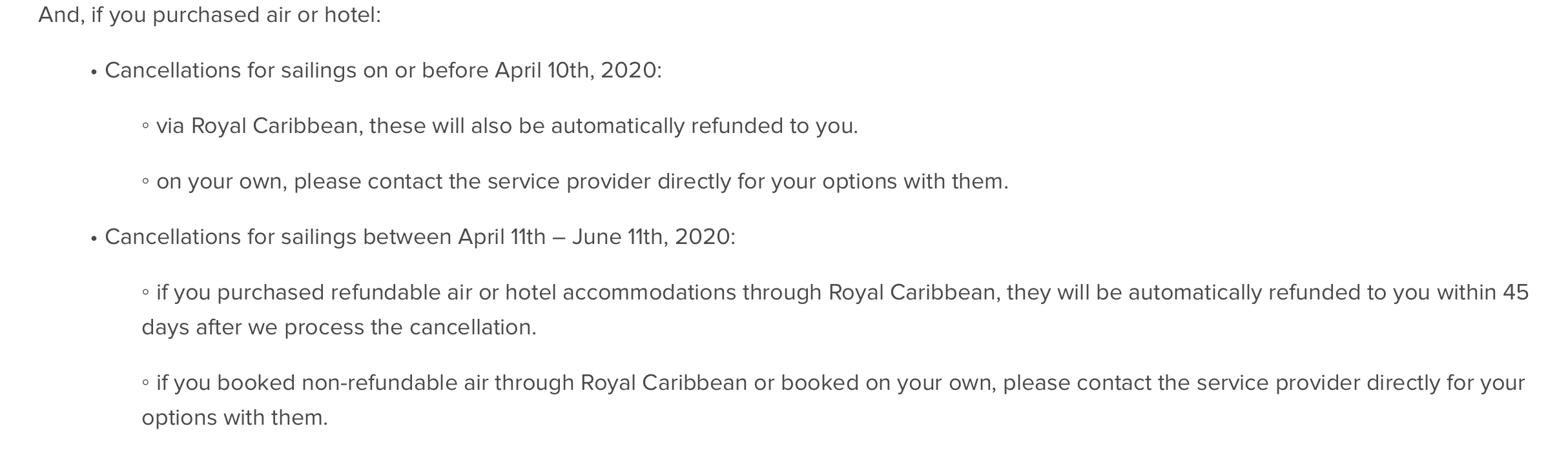Click the final line 'options with them.'
The width and height of the screenshot is (1568, 457).
pyautogui.click(x=235, y=418)
